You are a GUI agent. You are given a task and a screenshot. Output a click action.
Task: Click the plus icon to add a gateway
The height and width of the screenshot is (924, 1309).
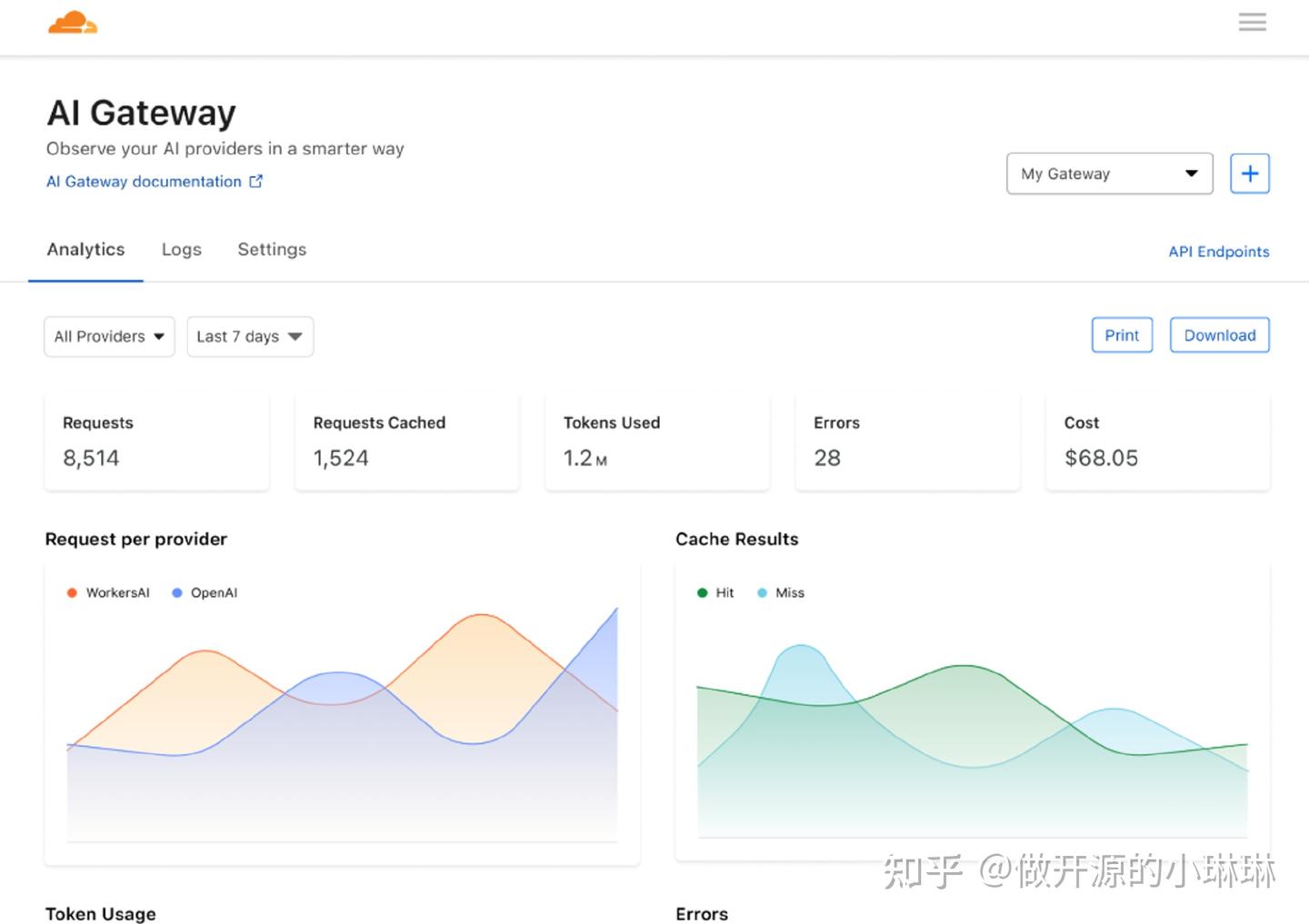[1249, 173]
